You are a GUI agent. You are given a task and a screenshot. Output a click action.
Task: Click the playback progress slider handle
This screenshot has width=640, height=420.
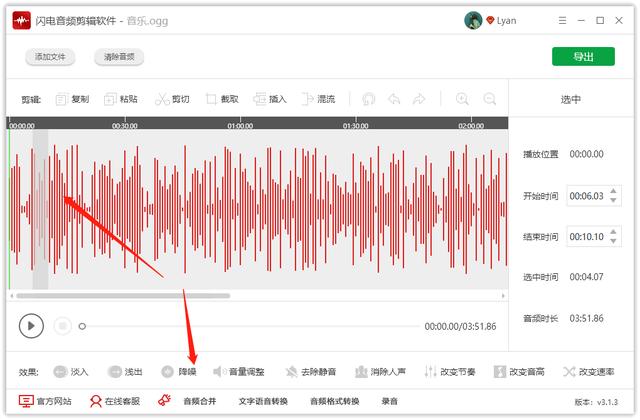[82, 326]
